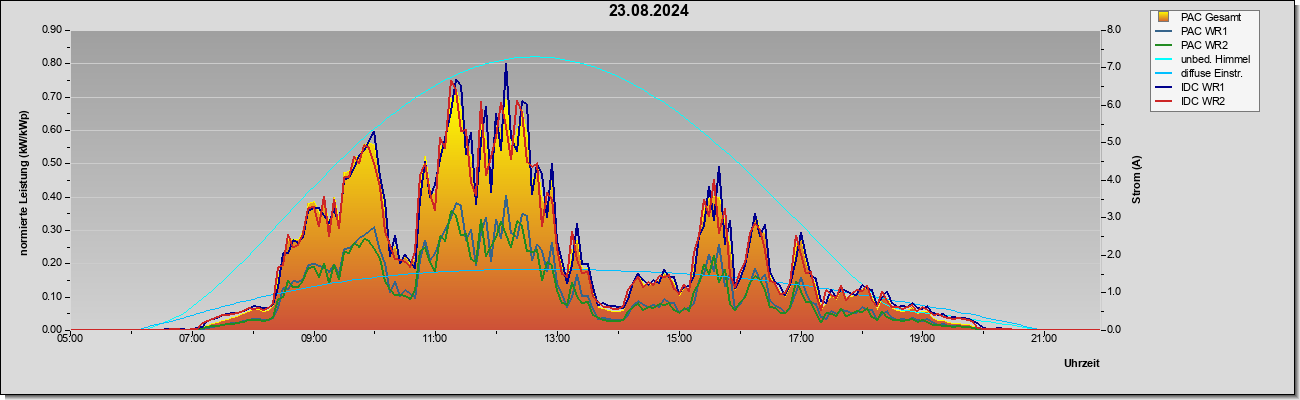The height and width of the screenshot is (400, 1300).
Task: Click the 0.50 left axis value
Action: pos(51,163)
